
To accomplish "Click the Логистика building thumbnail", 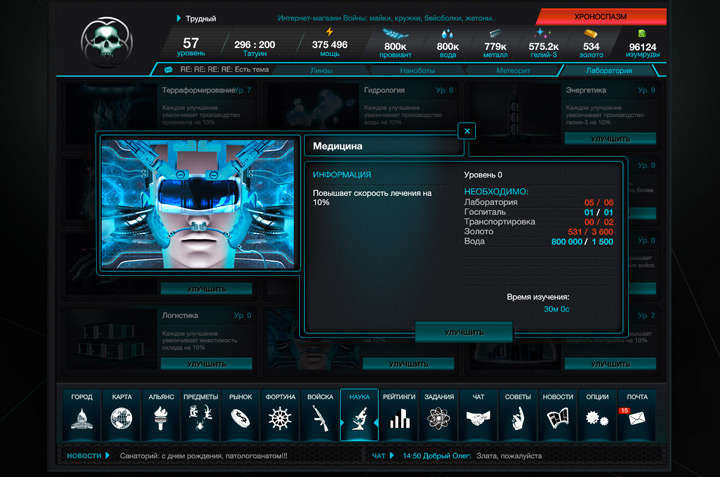I will (x=111, y=340).
